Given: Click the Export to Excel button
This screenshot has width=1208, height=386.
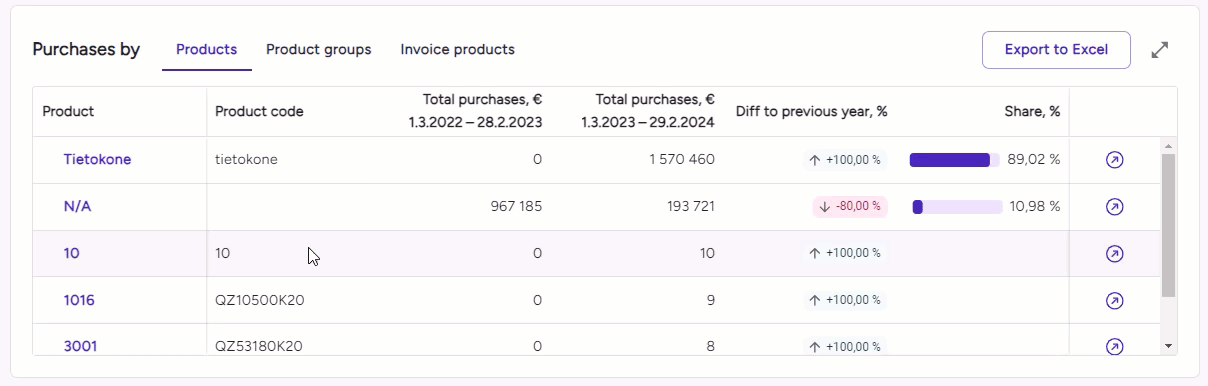Looking at the screenshot, I should pyautogui.click(x=1056, y=50).
